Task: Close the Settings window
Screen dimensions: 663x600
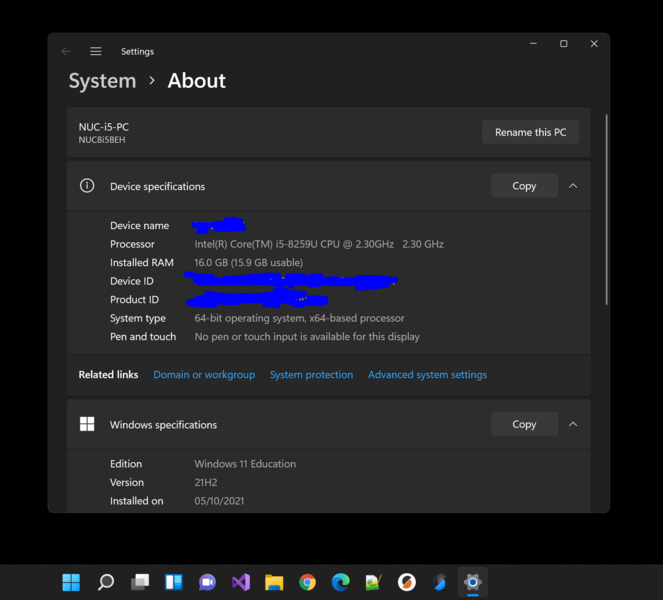Action: point(594,44)
